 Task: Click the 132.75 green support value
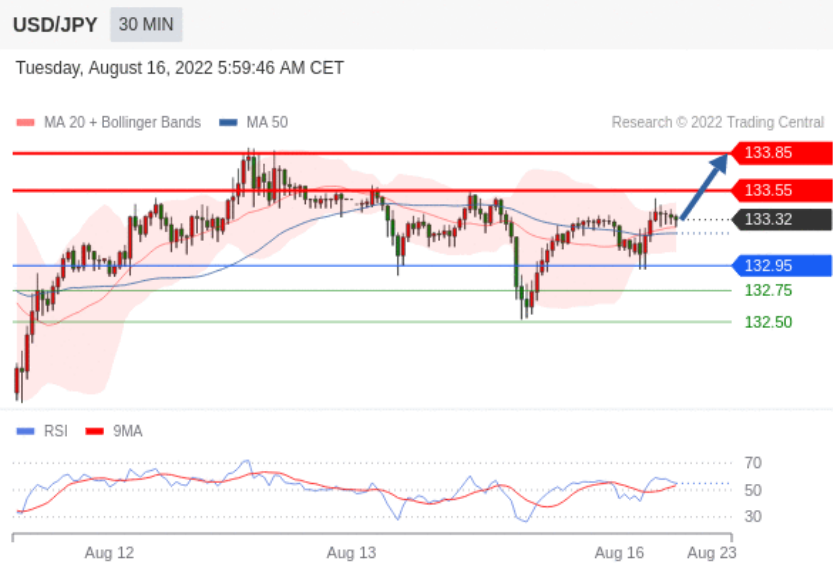click(768, 291)
